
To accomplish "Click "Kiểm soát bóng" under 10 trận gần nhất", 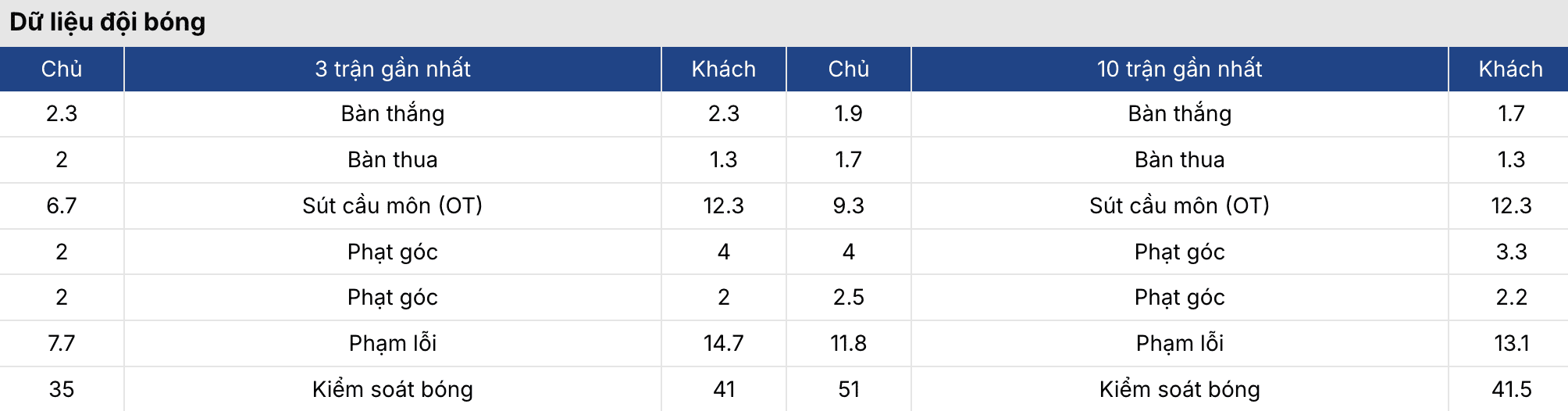I will (x=1179, y=389).
